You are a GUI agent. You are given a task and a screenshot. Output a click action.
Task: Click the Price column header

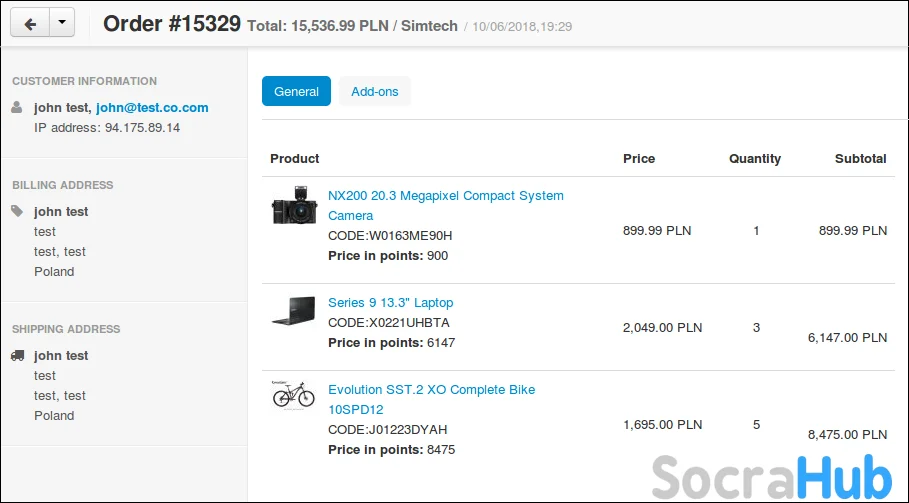point(639,158)
